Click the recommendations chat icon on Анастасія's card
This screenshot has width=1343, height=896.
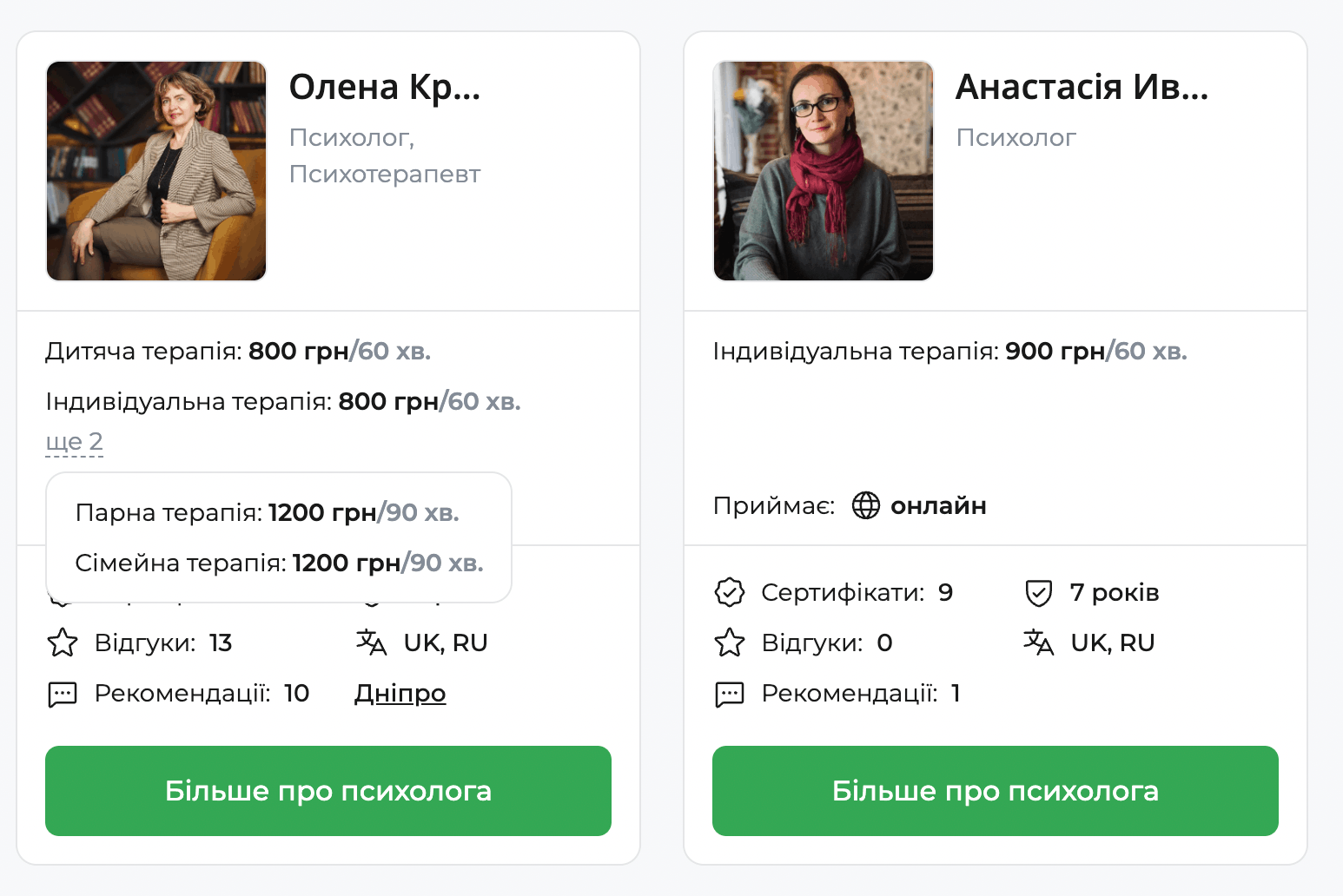730,694
